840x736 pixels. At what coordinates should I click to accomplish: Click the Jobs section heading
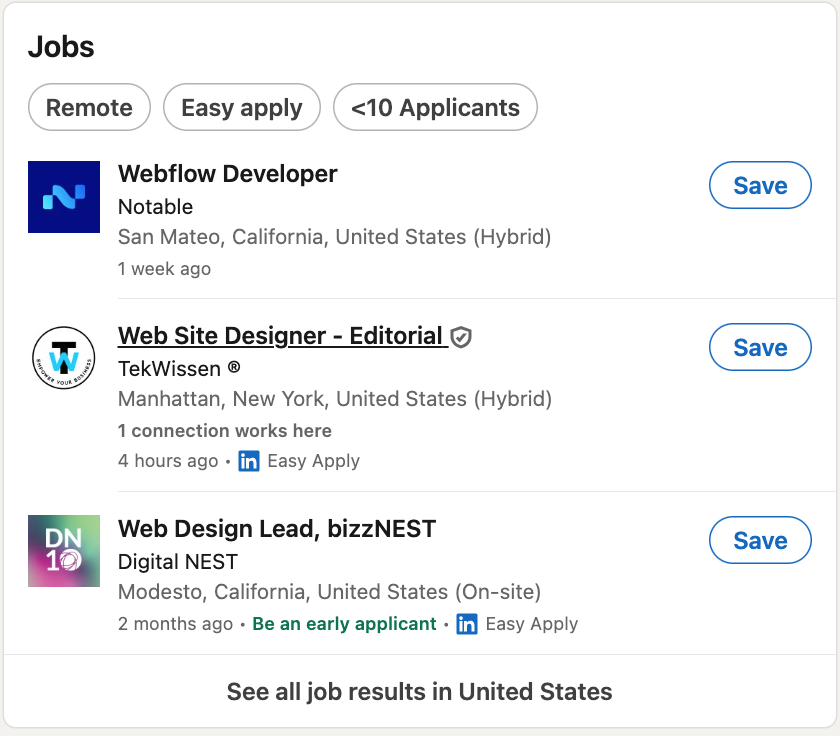tap(61, 47)
